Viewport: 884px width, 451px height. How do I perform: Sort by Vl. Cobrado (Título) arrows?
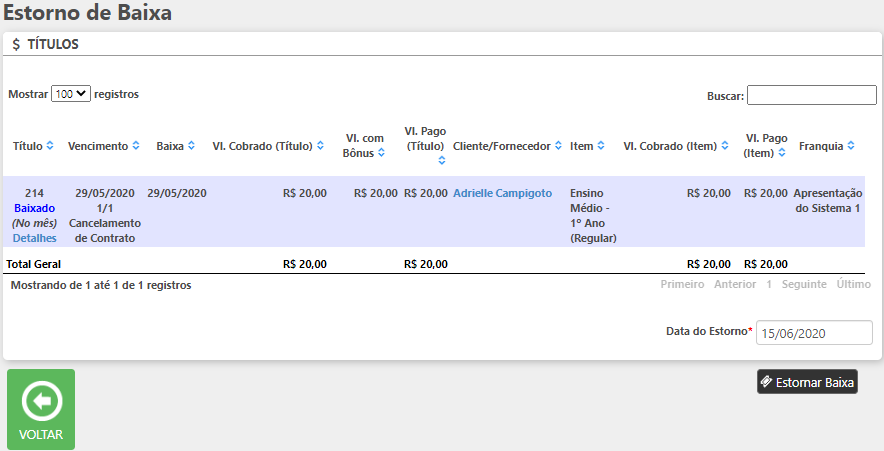(x=321, y=146)
